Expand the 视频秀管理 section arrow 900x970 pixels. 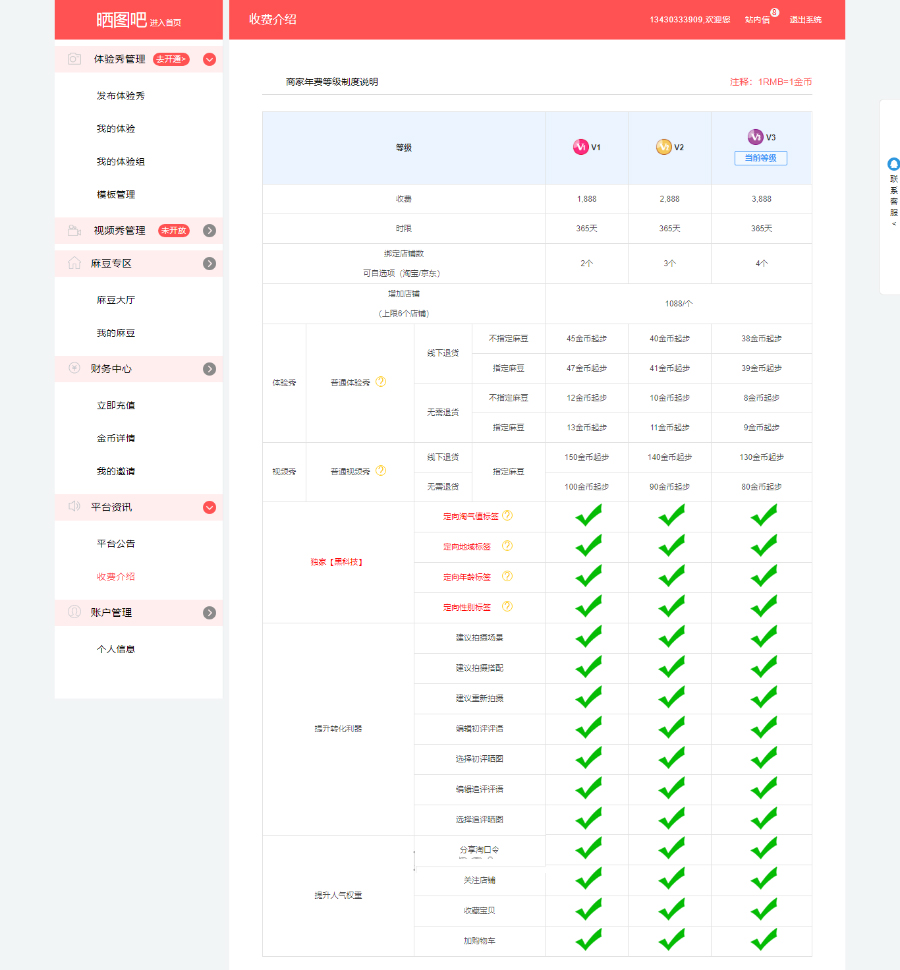click(210, 231)
